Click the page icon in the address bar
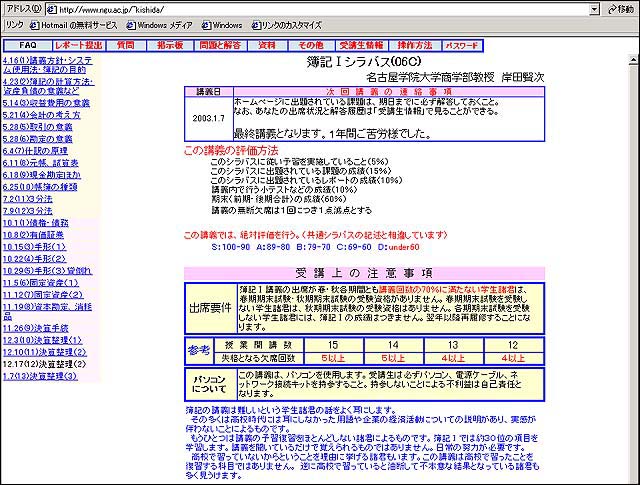640x485 pixels. coord(52,9)
